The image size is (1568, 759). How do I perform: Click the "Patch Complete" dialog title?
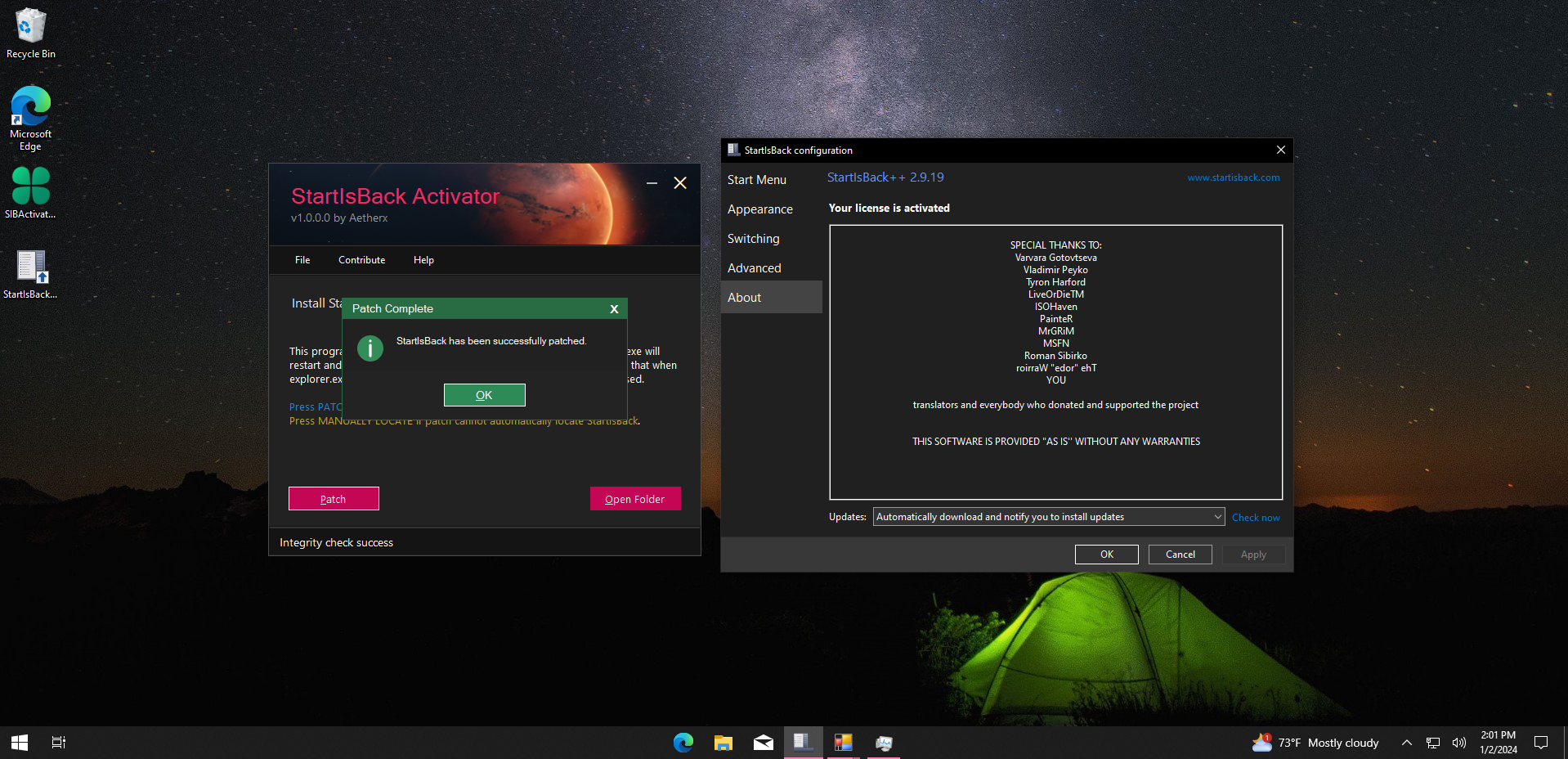[x=392, y=309]
